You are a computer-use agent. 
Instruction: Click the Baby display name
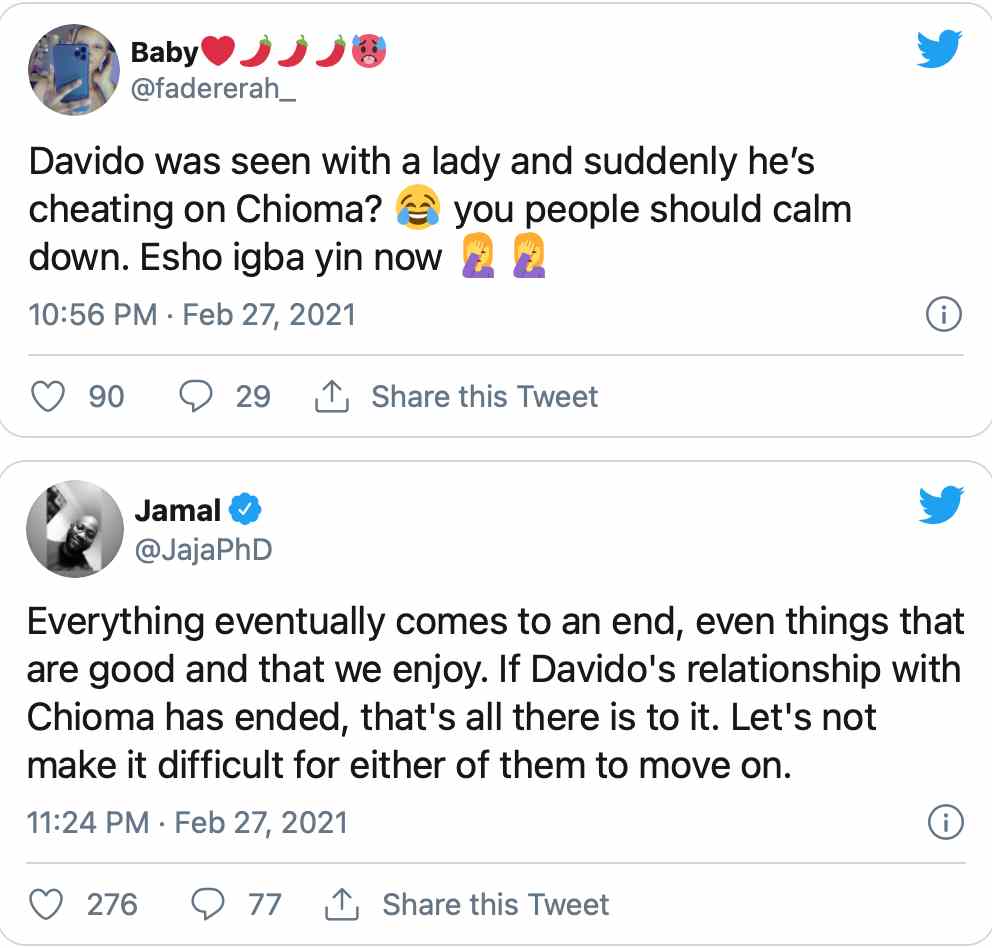(x=165, y=51)
